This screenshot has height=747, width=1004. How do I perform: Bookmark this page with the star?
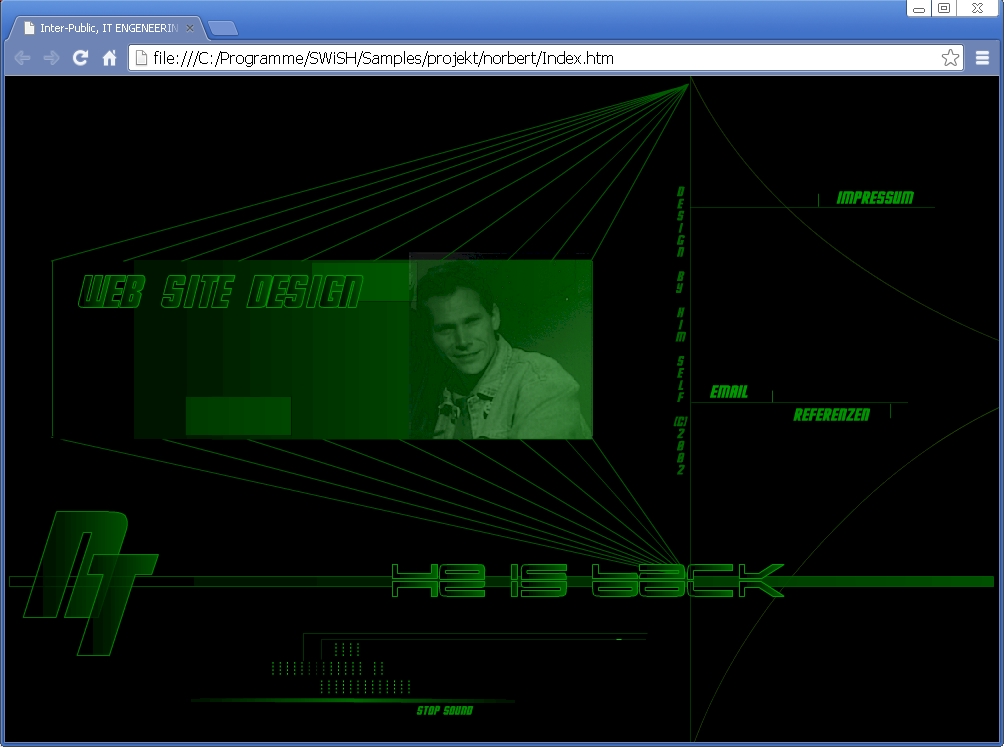point(950,58)
